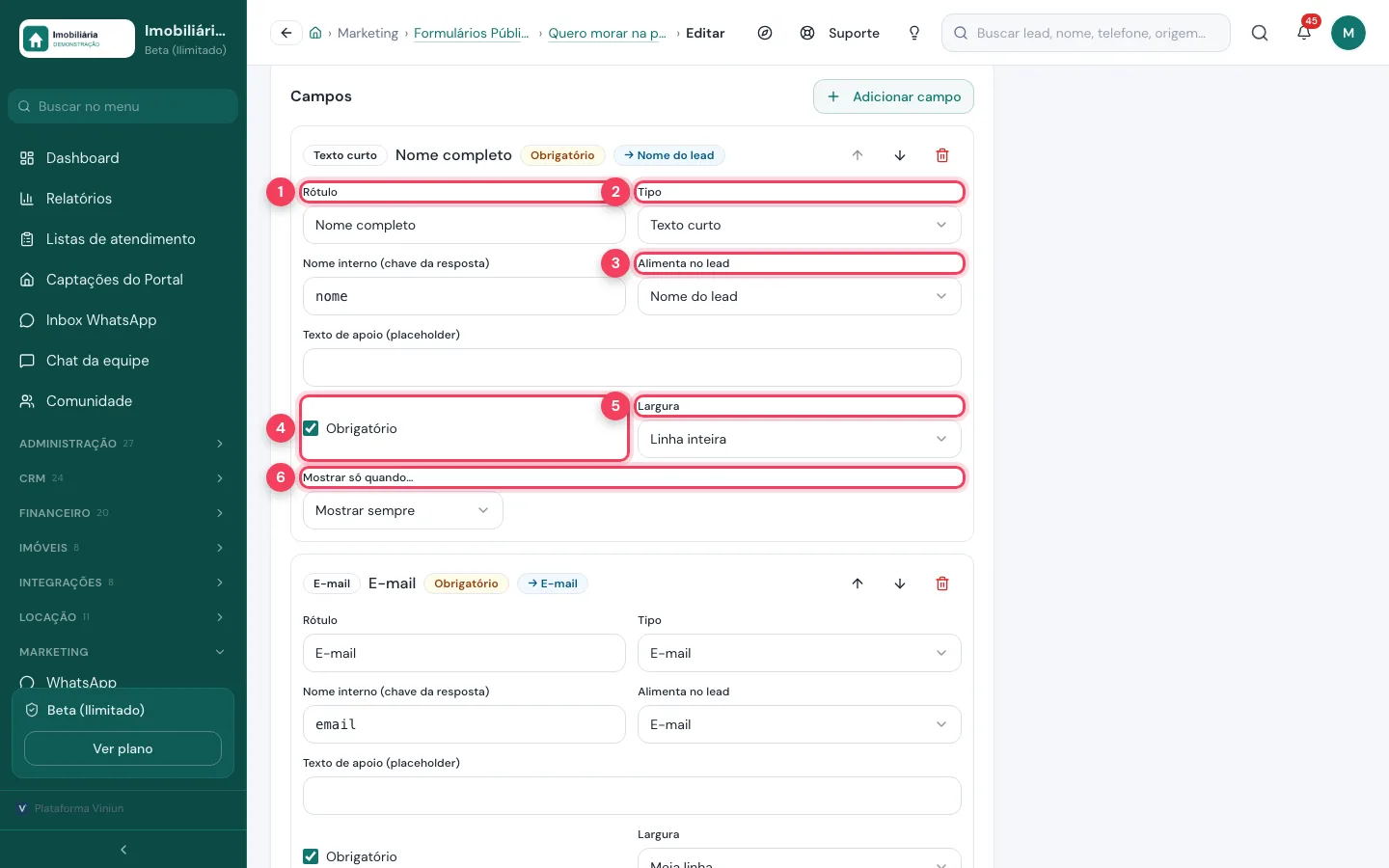Viewport: 1389px width, 868px height.
Task: Collapse the sidebar with the bottom chevron
Action: pos(123,850)
